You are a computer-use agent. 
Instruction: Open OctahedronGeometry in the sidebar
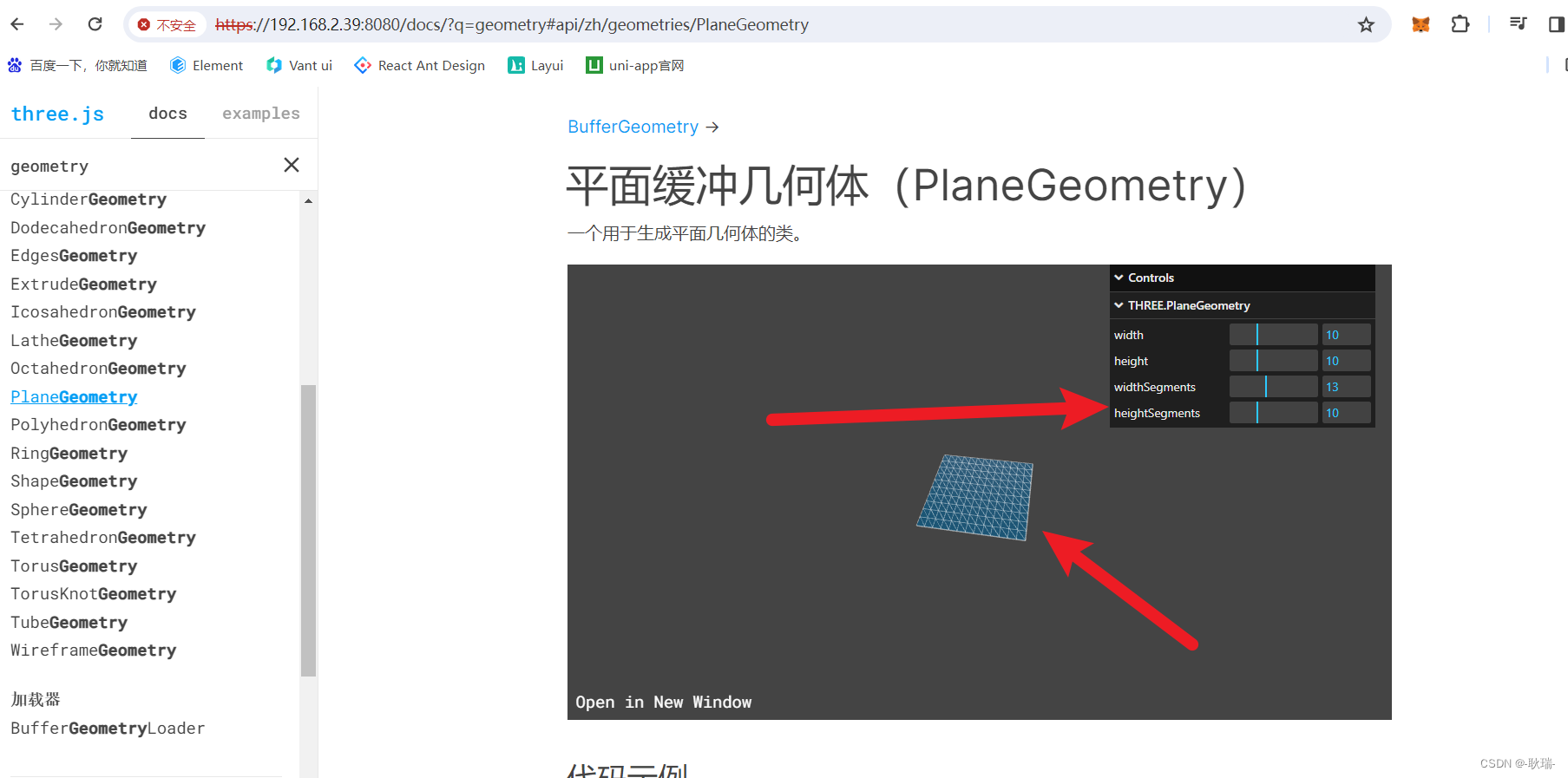pos(98,369)
